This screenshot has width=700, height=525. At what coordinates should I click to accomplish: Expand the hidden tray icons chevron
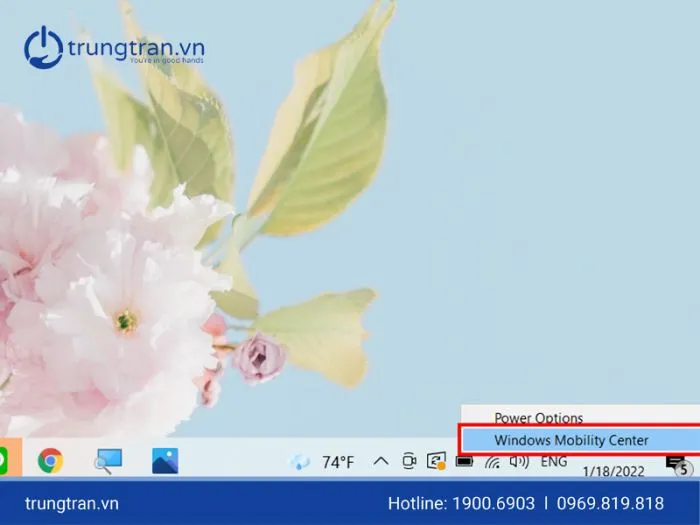[x=380, y=462]
